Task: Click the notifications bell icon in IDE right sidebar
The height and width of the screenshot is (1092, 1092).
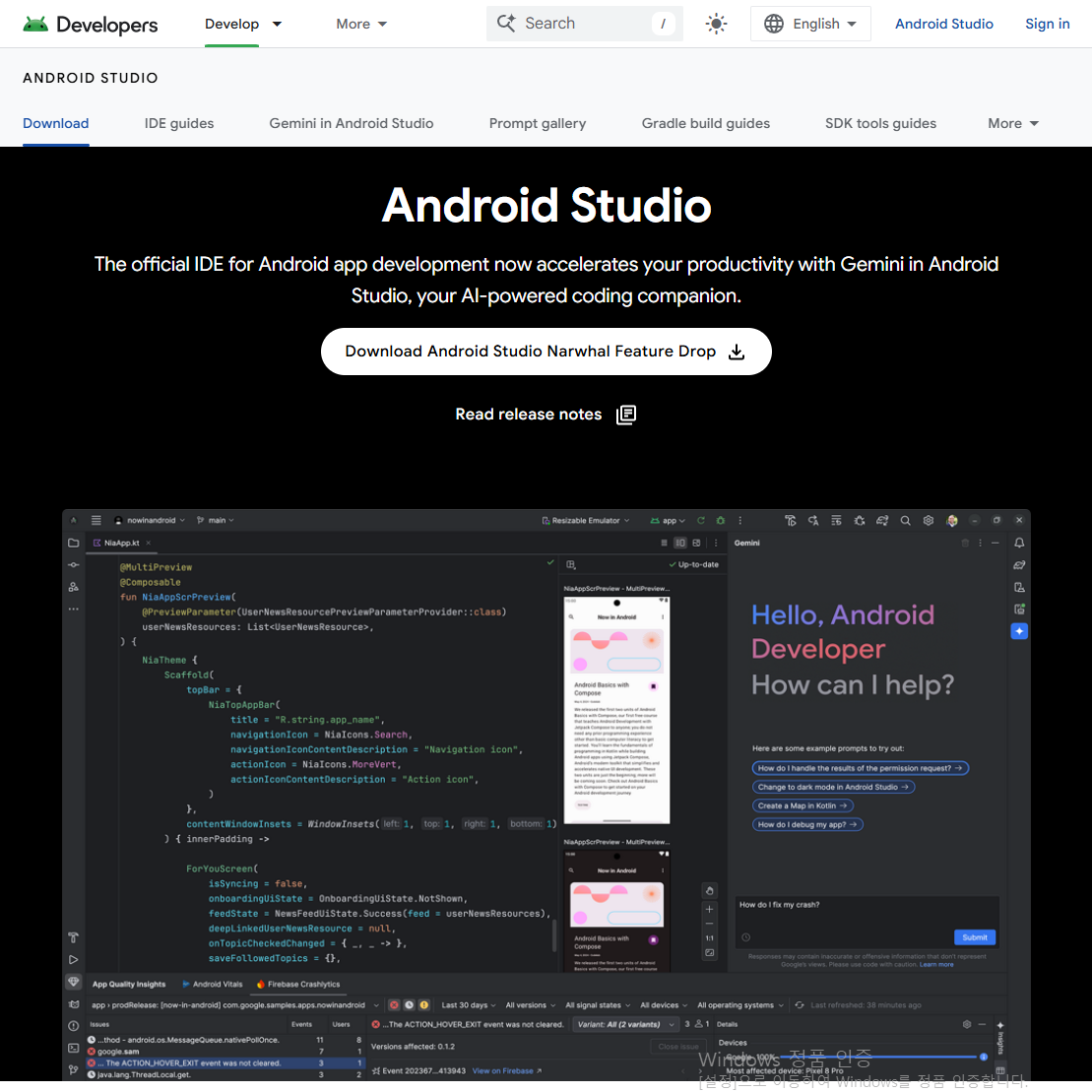Action: pos(1019,543)
